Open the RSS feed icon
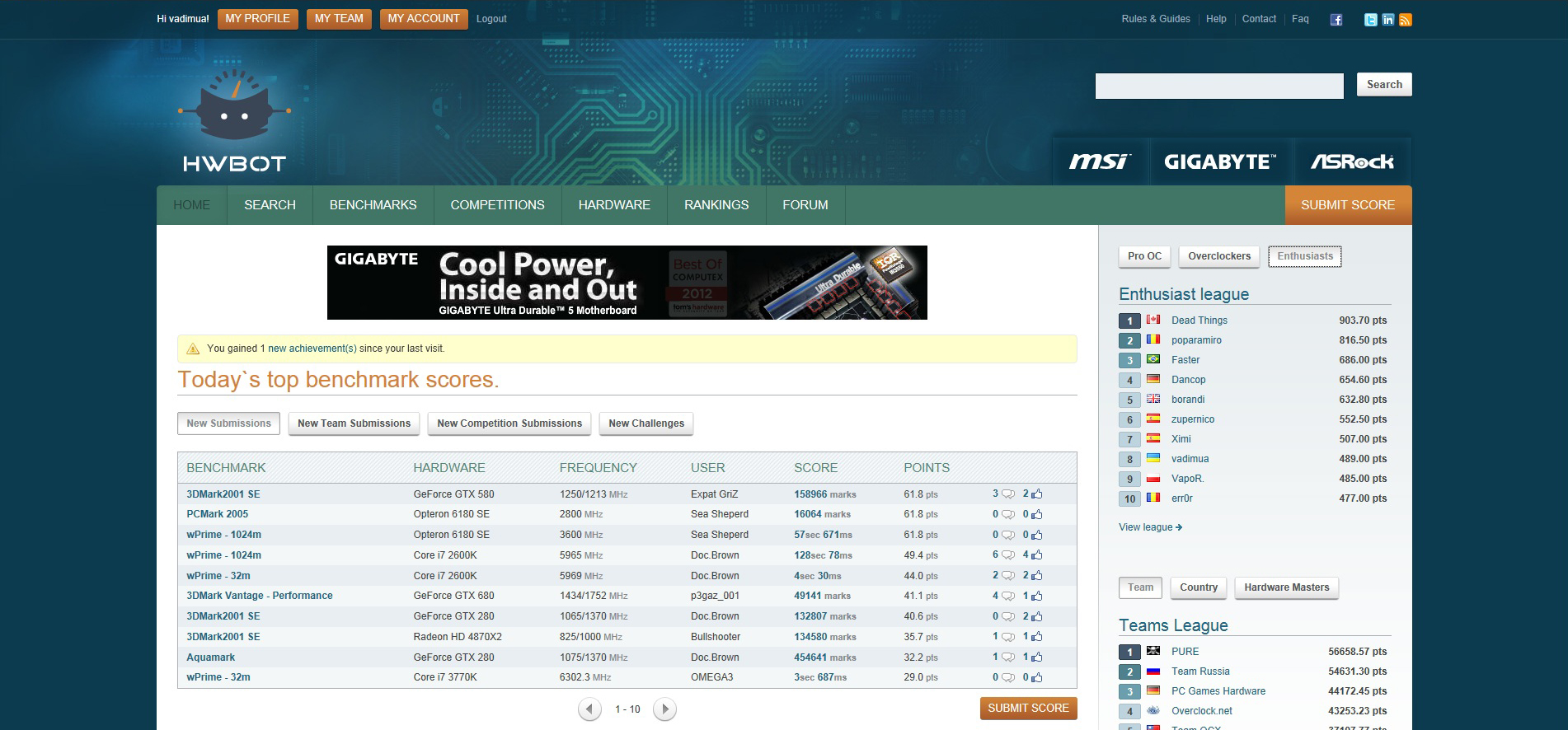The image size is (1568, 730). (x=1406, y=20)
